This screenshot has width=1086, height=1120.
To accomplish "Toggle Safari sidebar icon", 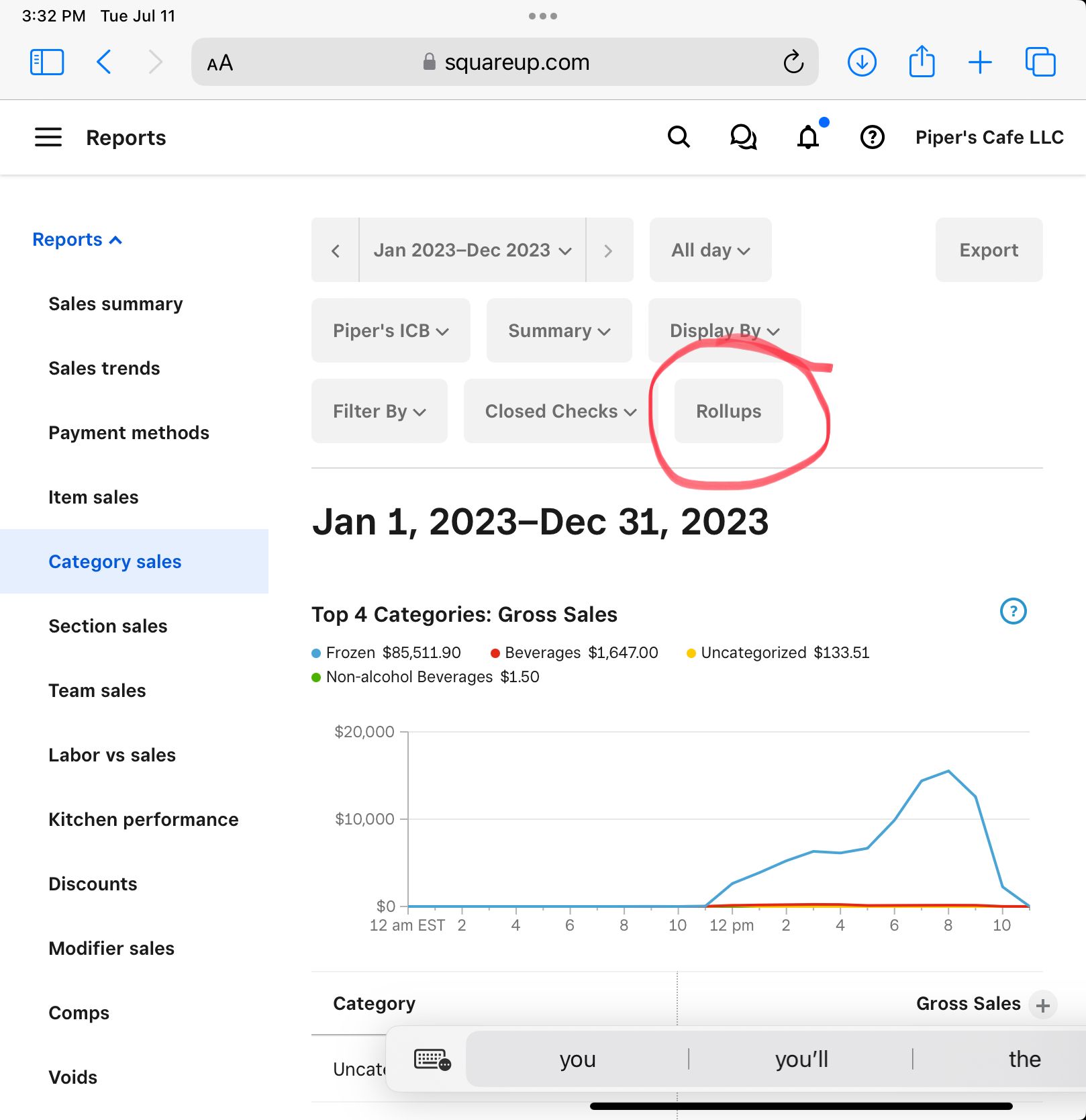I will 47,62.
